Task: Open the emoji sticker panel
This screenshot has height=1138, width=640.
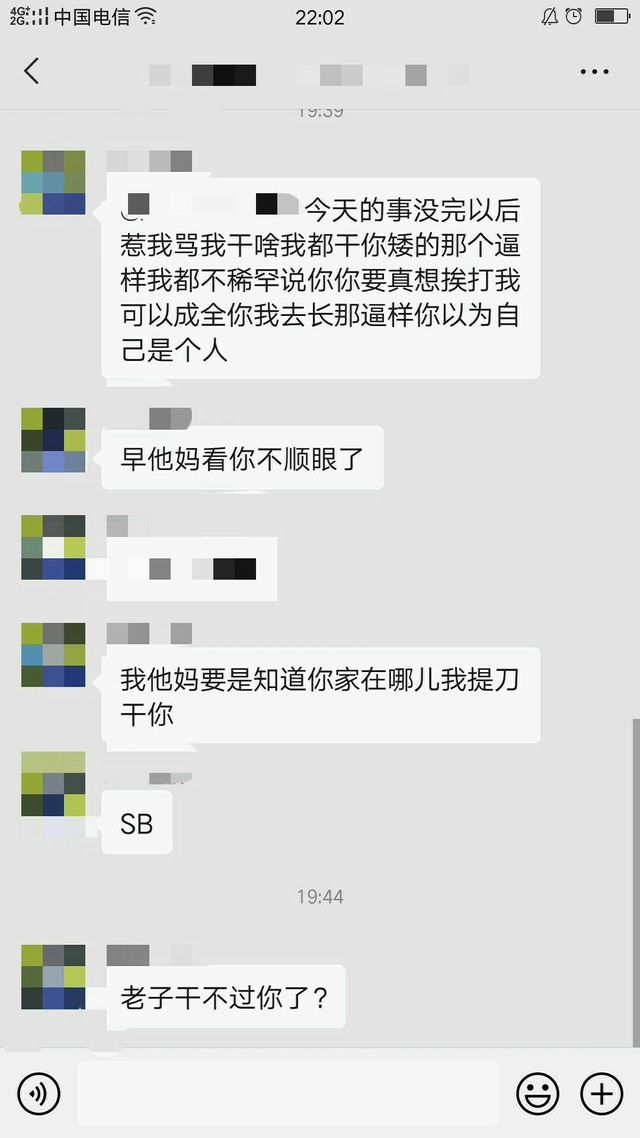Action: click(538, 1093)
